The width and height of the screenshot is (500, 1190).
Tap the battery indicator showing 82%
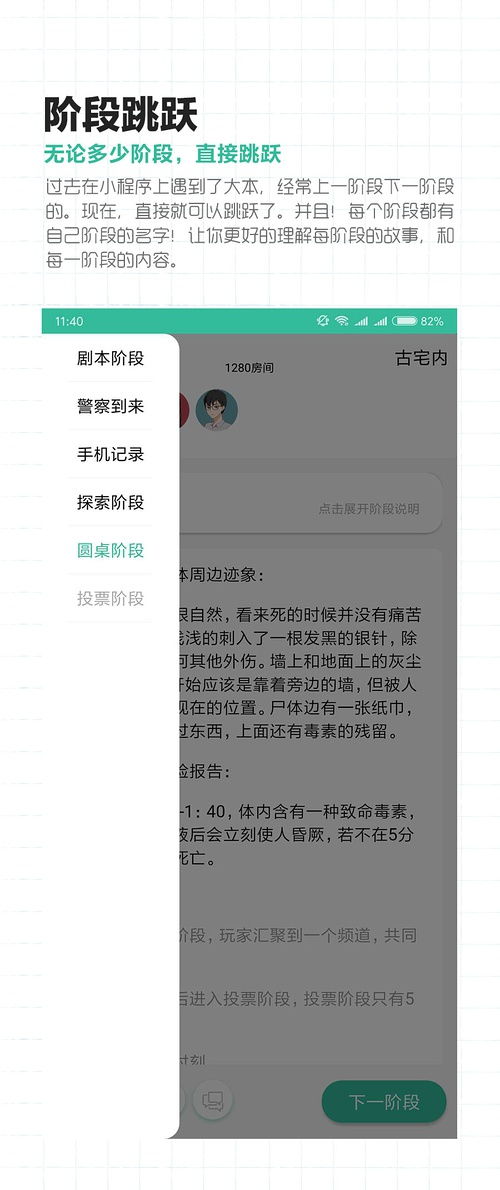click(x=418, y=321)
